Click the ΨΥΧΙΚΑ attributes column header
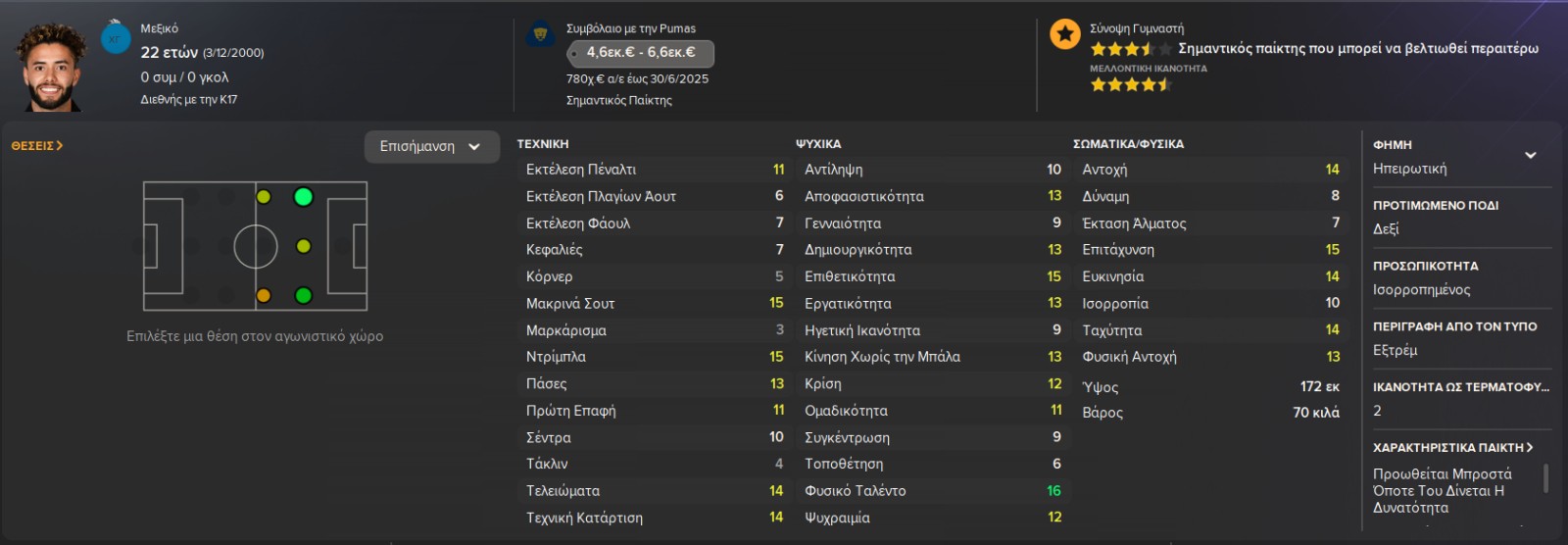1568x545 pixels. [818, 144]
